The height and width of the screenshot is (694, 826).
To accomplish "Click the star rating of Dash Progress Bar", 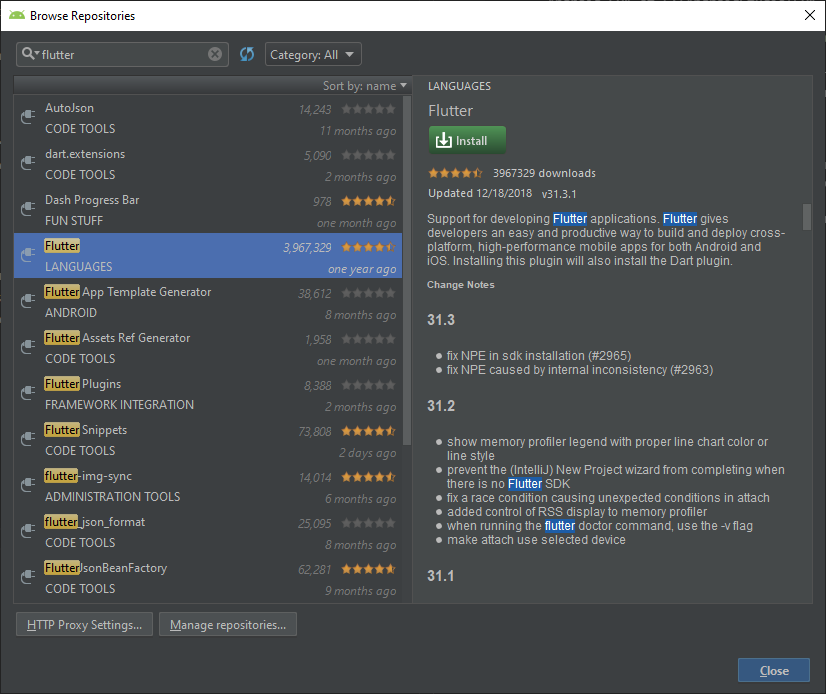I will (x=368, y=201).
